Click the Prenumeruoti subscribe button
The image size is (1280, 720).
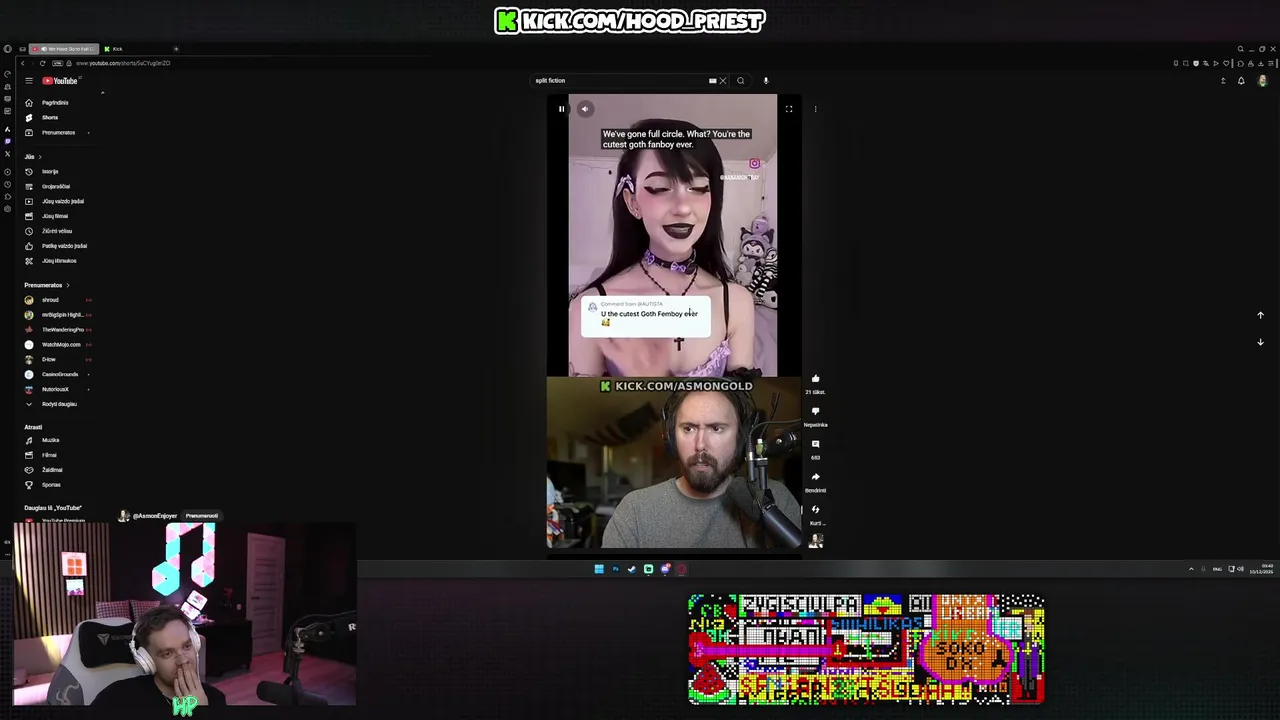(x=201, y=516)
